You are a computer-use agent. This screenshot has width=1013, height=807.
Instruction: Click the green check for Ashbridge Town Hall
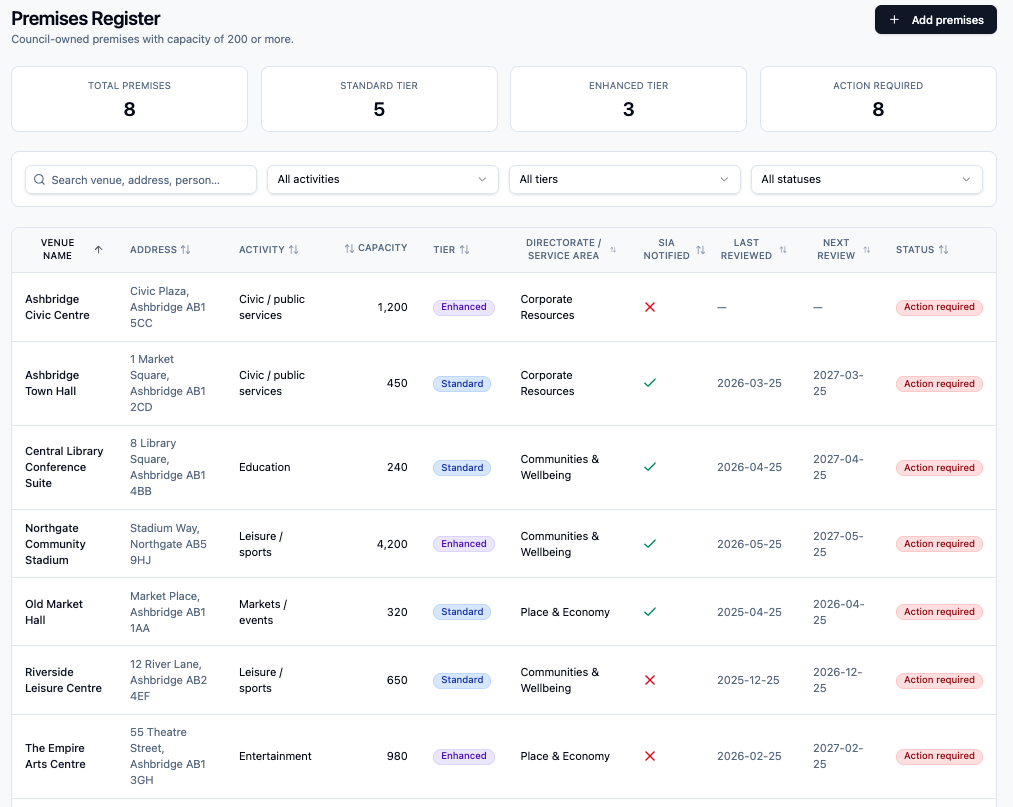(x=650, y=383)
